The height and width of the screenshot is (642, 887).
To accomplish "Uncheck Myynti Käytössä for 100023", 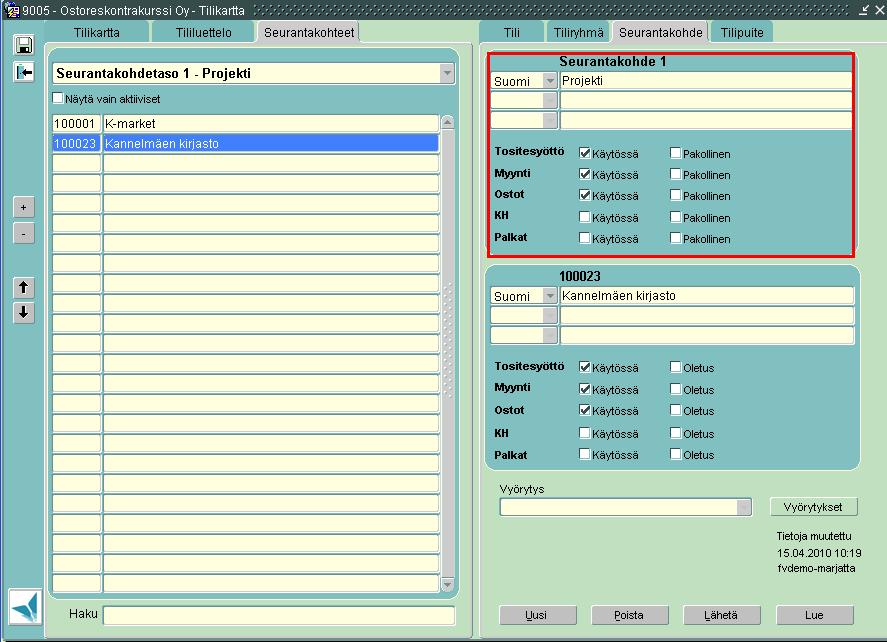I will coord(585,389).
